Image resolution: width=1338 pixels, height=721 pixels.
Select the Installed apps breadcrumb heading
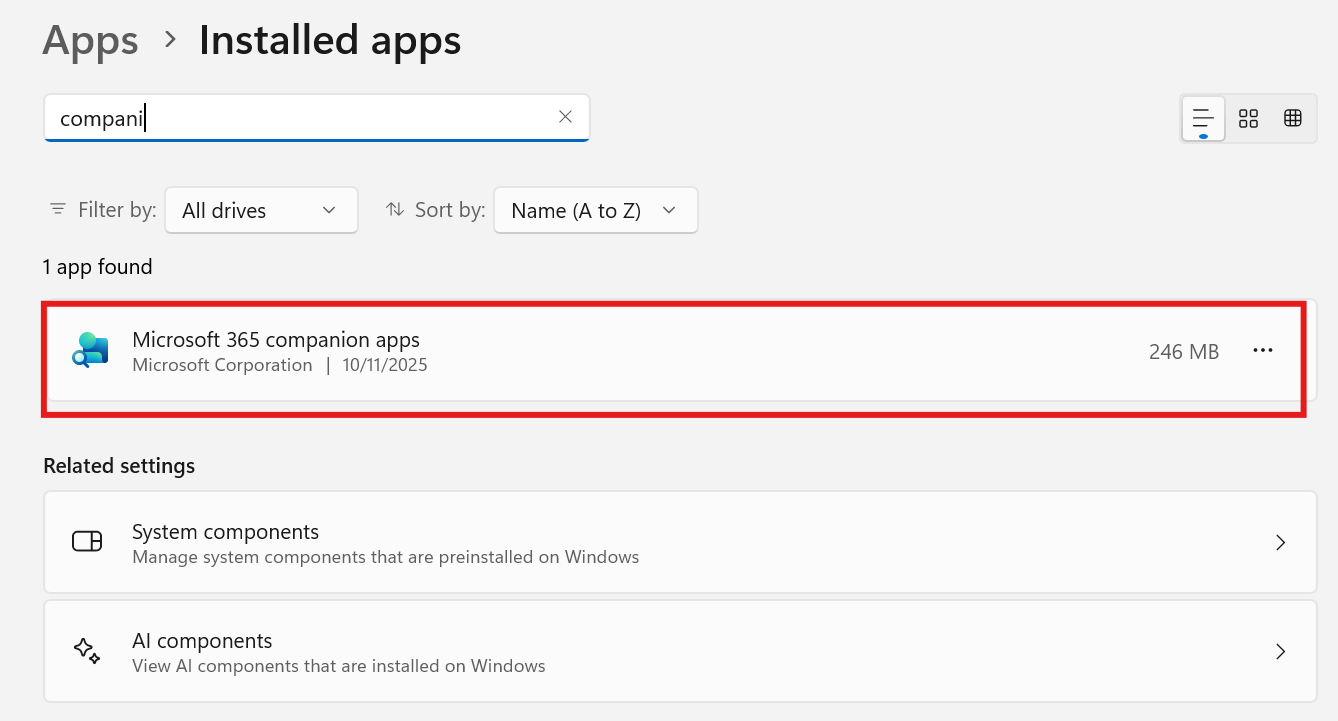click(330, 40)
